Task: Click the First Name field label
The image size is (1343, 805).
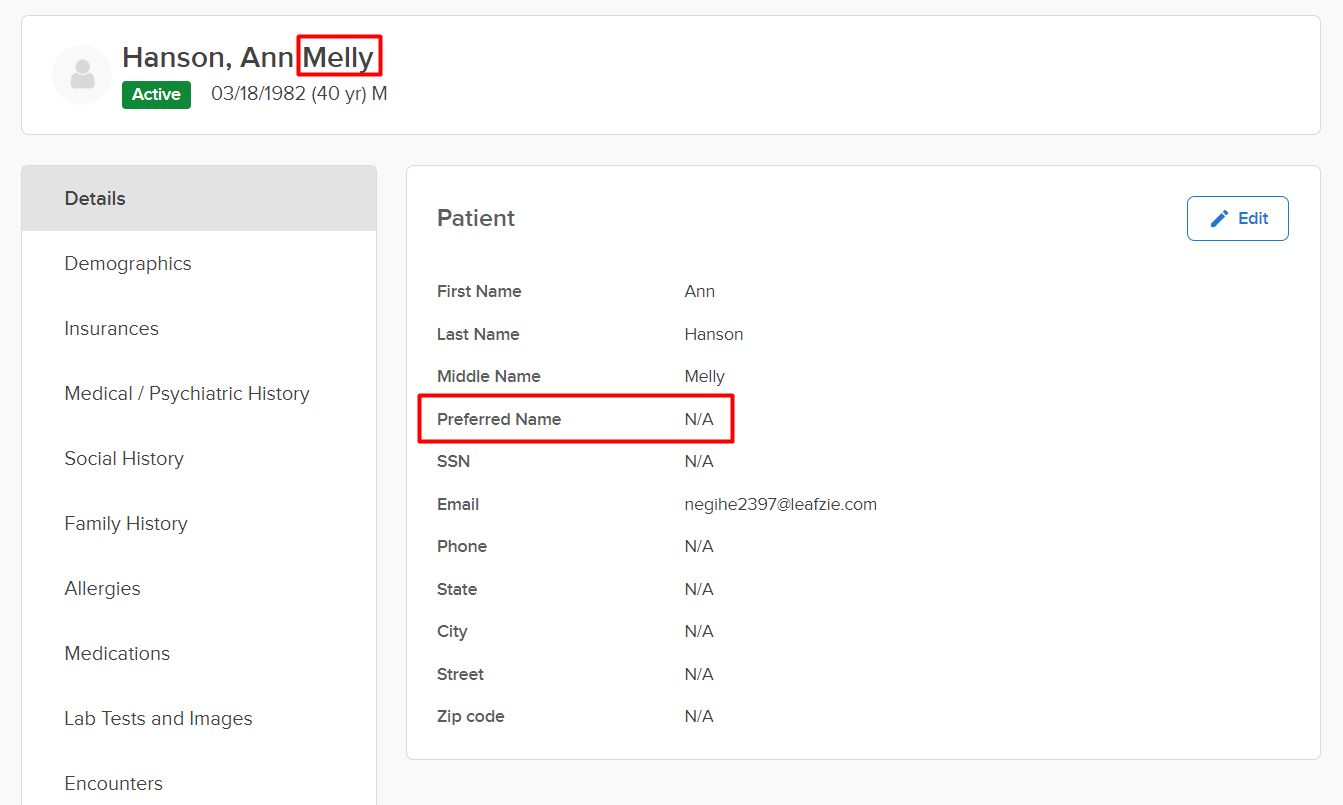Action: click(479, 291)
